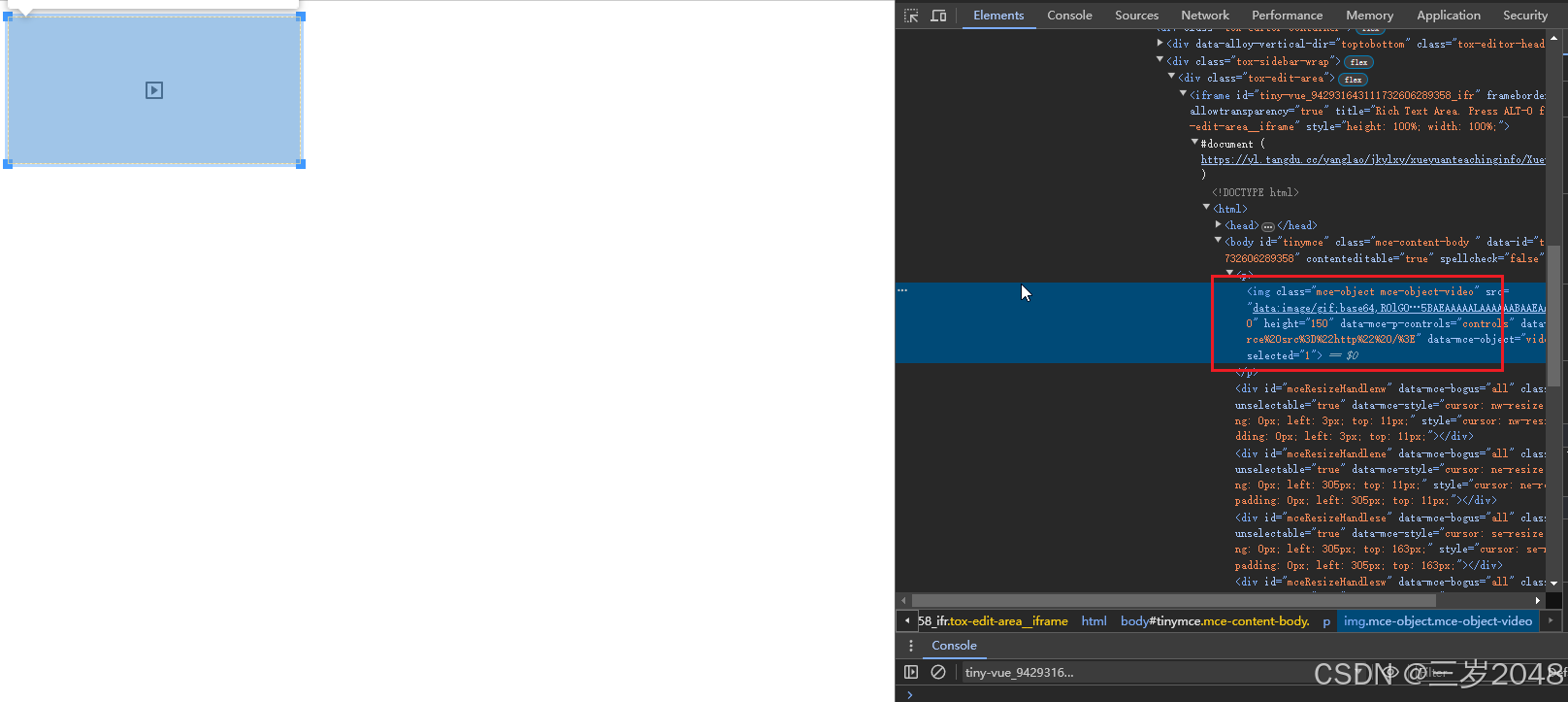The height and width of the screenshot is (702, 1568).
Task: Select the html breadcrumb
Action: click(x=1094, y=621)
